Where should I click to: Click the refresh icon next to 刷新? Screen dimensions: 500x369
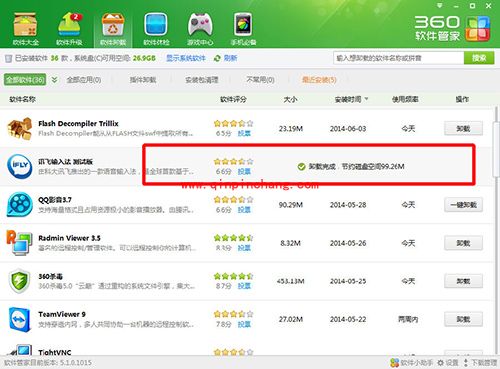(217, 58)
